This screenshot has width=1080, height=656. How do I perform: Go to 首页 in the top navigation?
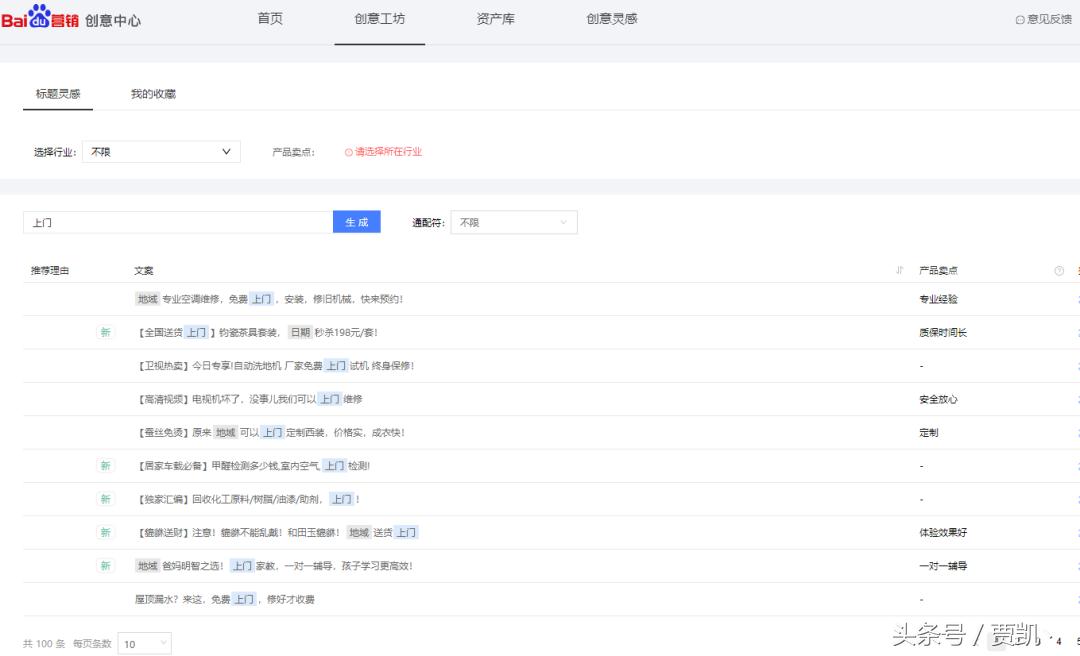tap(269, 17)
